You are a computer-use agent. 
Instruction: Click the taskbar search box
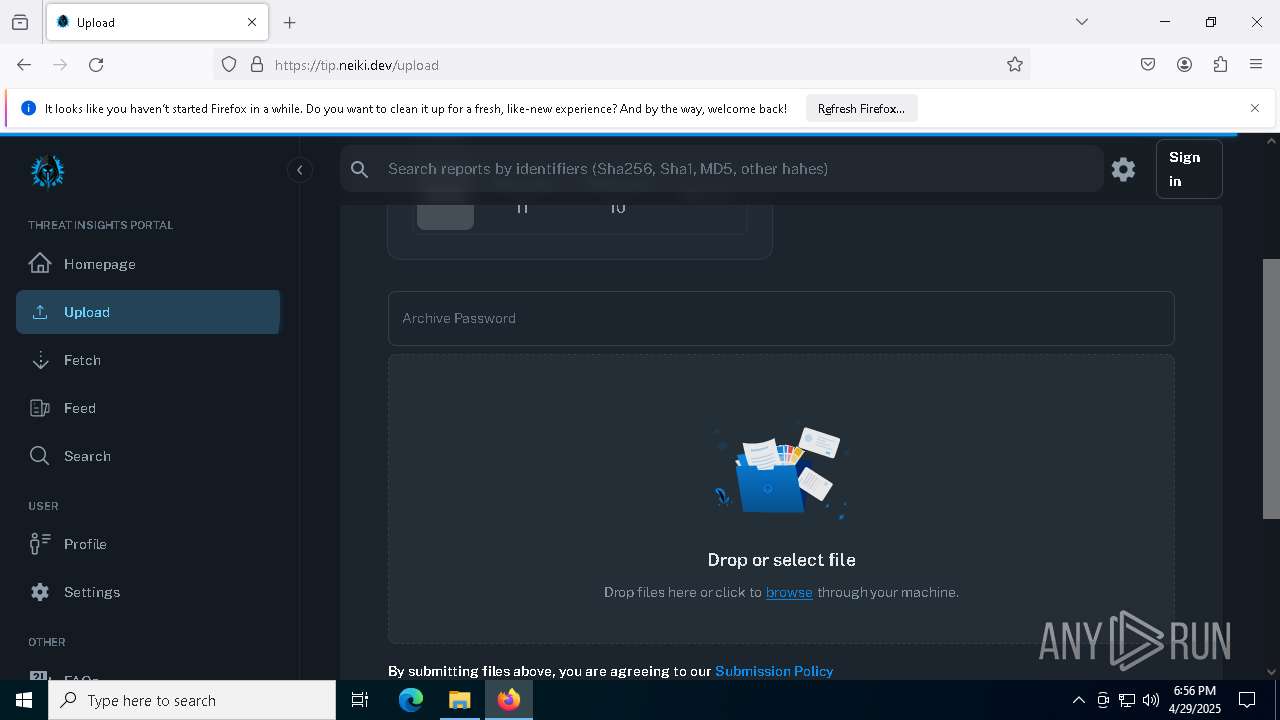click(x=192, y=700)
